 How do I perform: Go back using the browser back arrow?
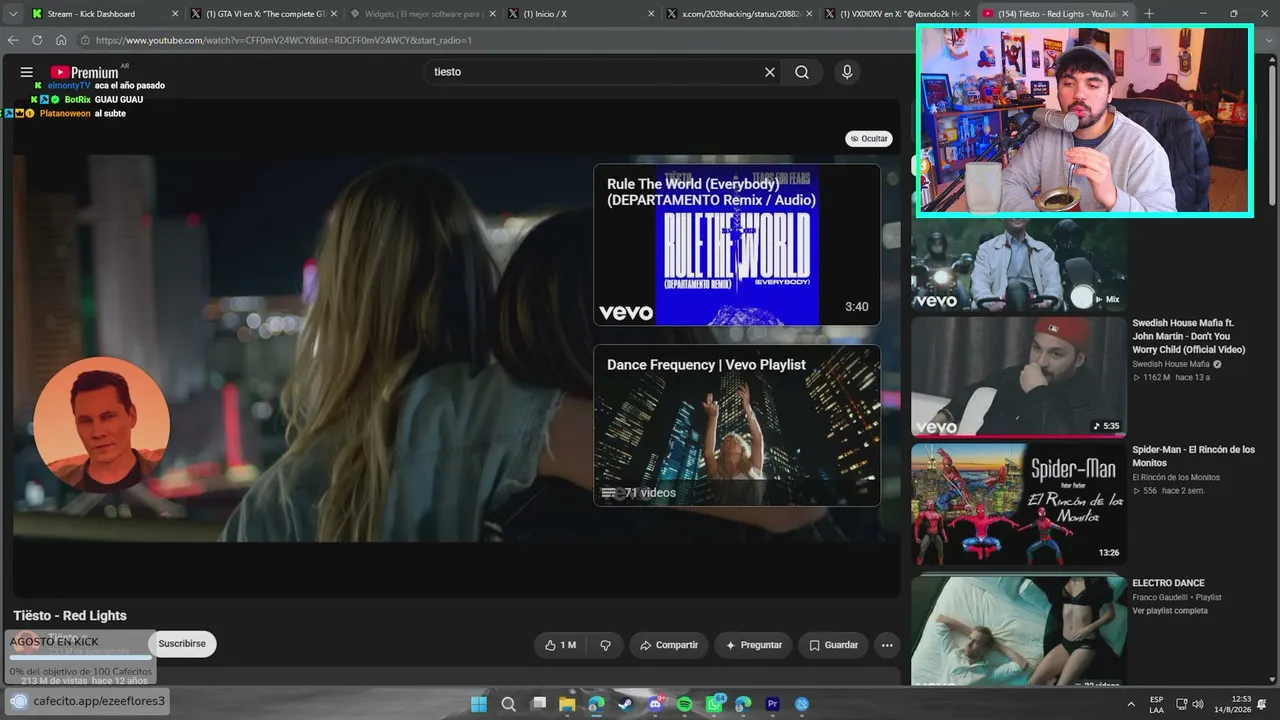click(13, 40)
